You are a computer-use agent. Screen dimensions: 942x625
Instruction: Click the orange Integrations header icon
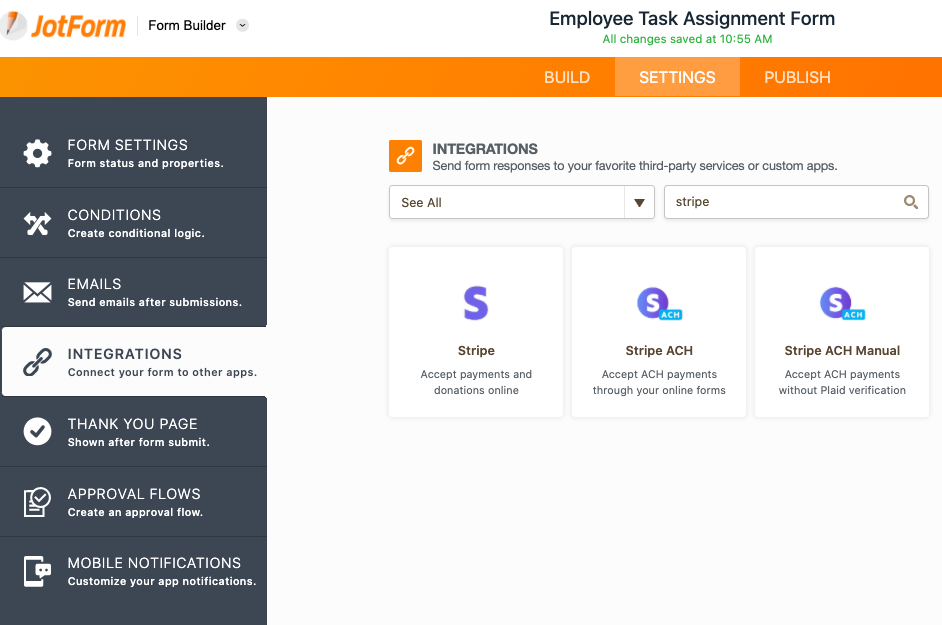[406, 156]
